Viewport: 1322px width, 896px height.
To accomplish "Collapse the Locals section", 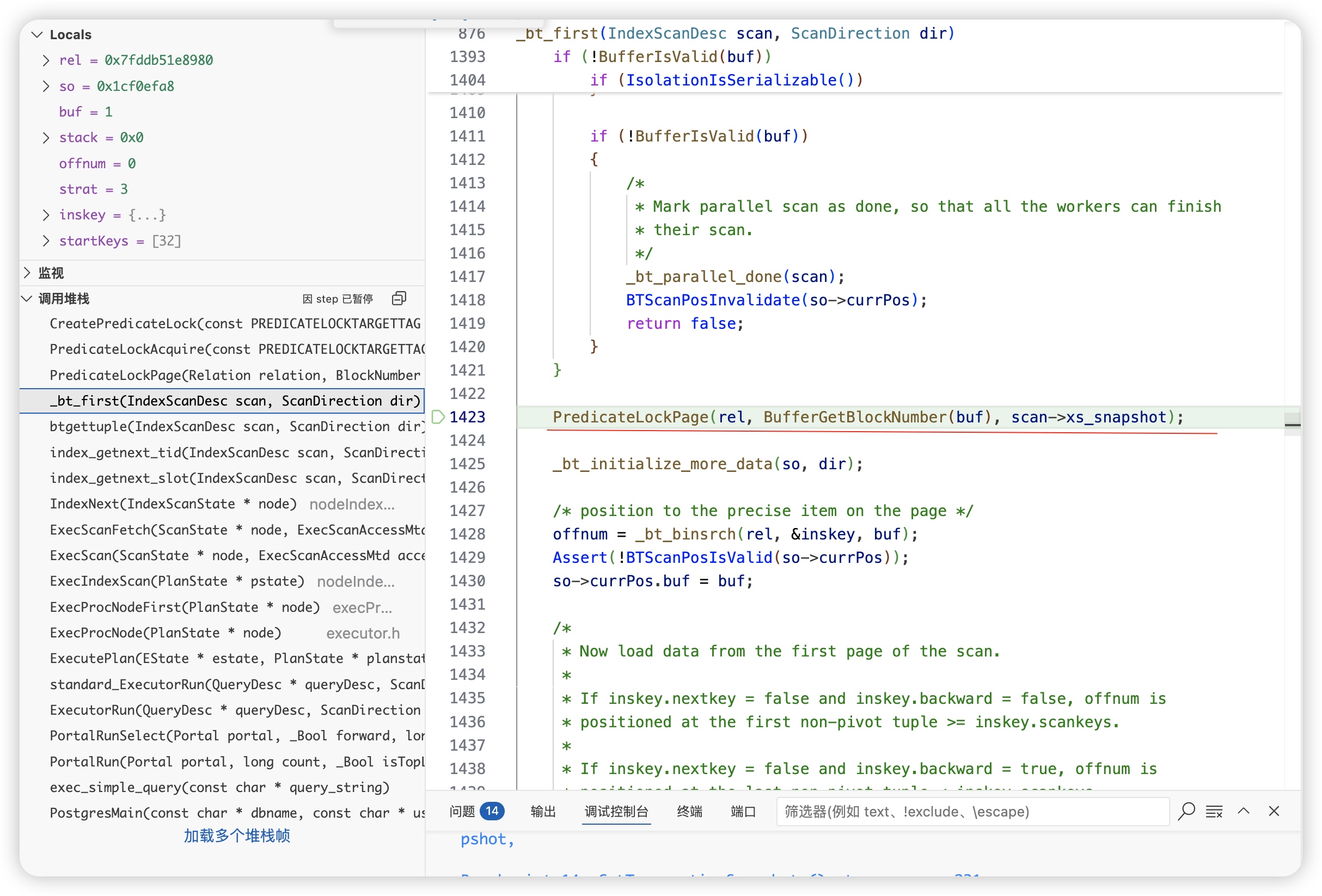I will point(38,35).
